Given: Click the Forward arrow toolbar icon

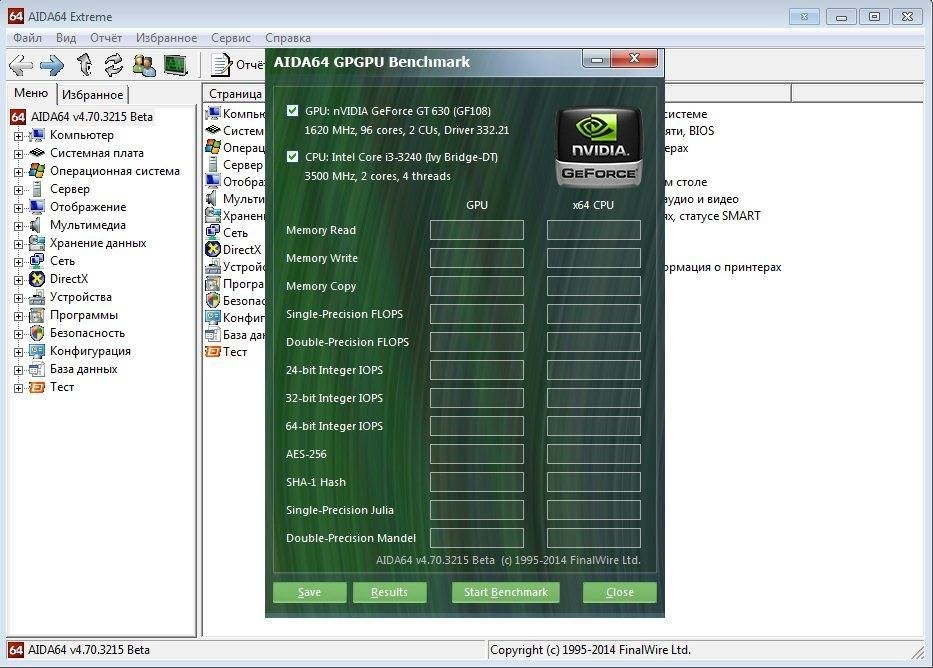Looking at the screenshot, I should click(x=52, y=65).
